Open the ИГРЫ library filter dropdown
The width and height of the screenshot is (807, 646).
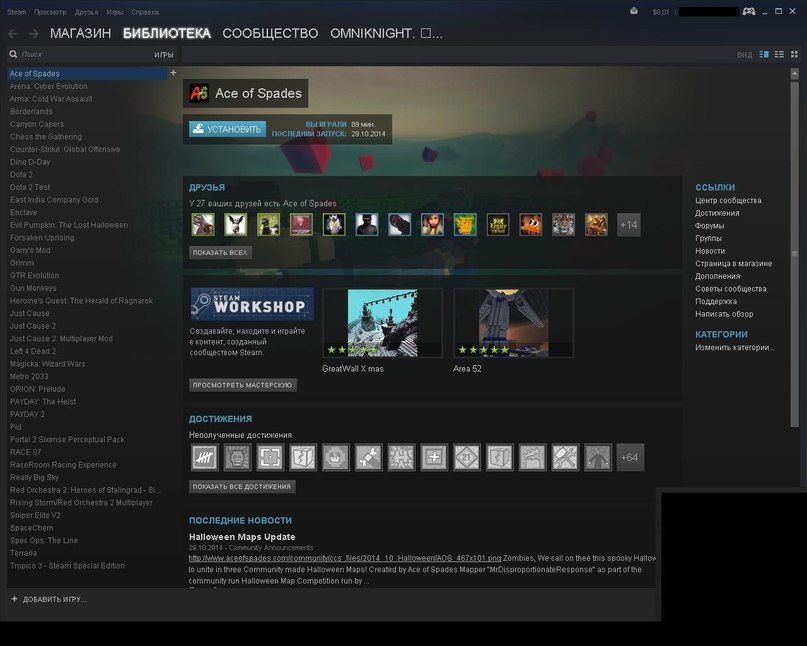click(x=164, y=55)
